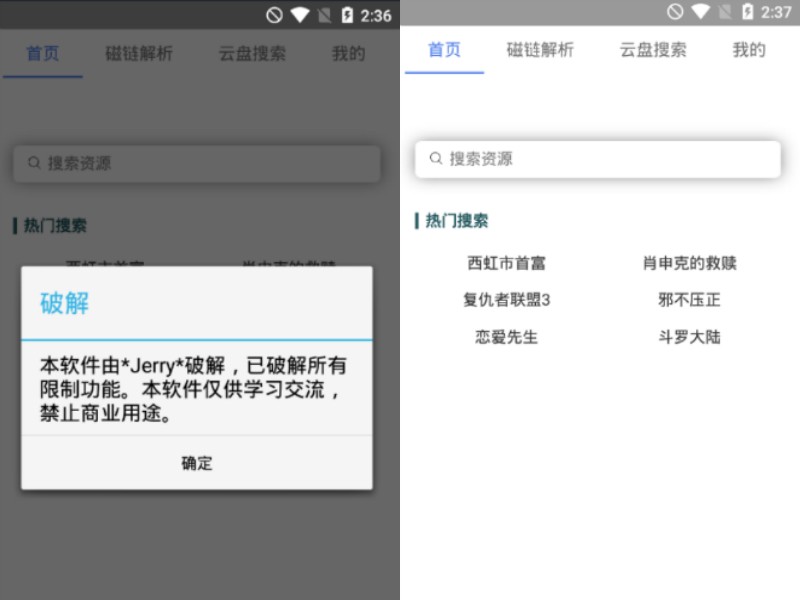The height and width of the screenshot is (600, 800).
Task: Select the 首页 tab on the right screen
Action: point(444,50)
